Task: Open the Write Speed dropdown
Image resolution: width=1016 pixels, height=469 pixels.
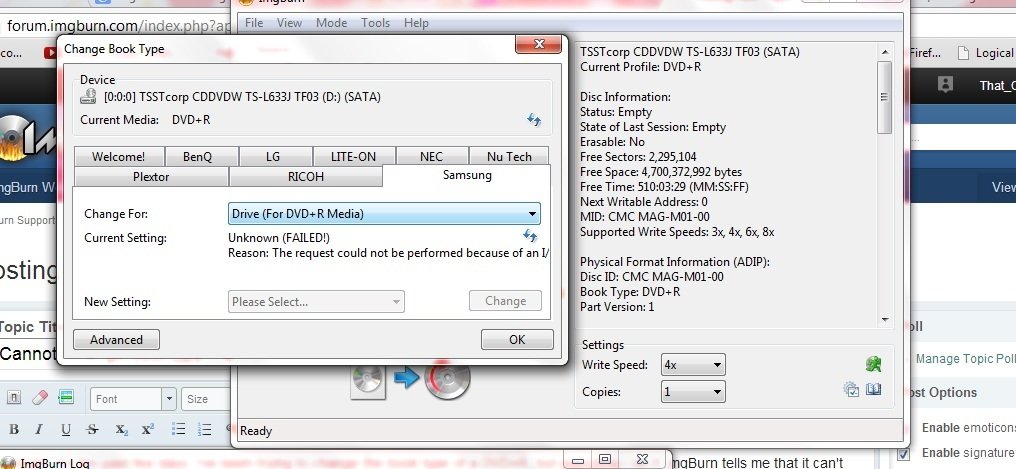Action: tap(693, 365)
